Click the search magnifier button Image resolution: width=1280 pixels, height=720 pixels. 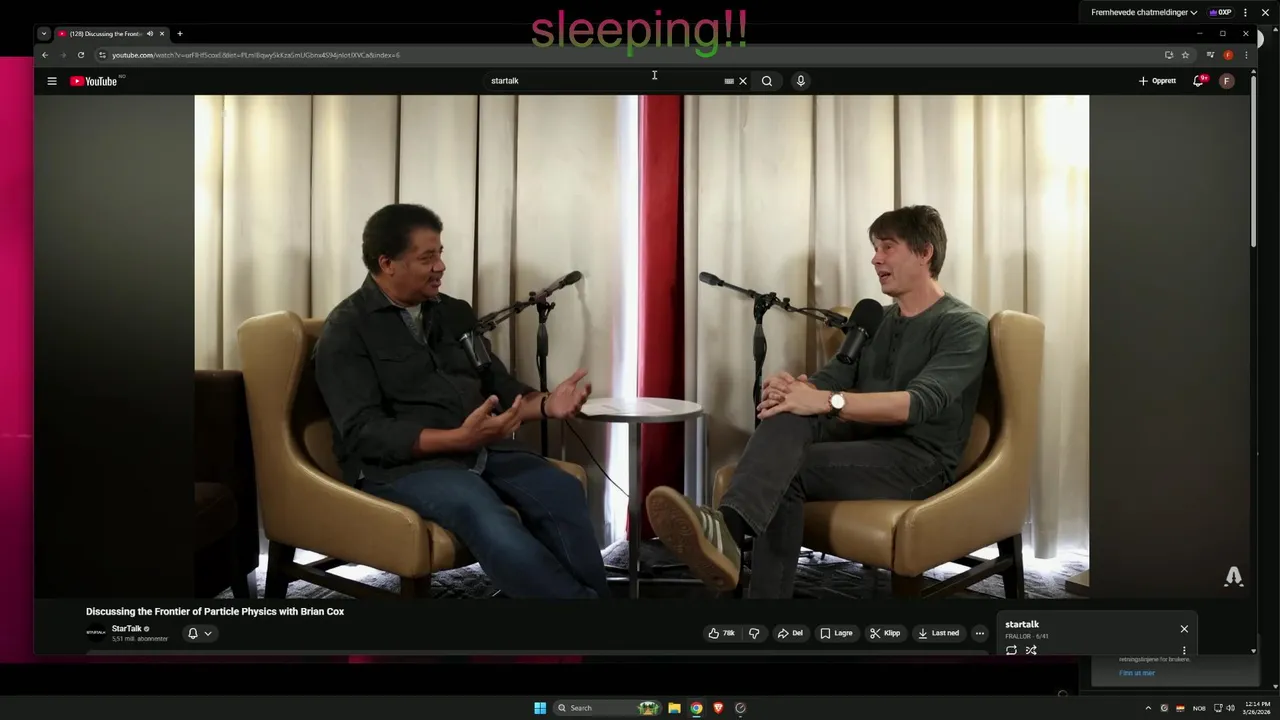coord(767,81)
